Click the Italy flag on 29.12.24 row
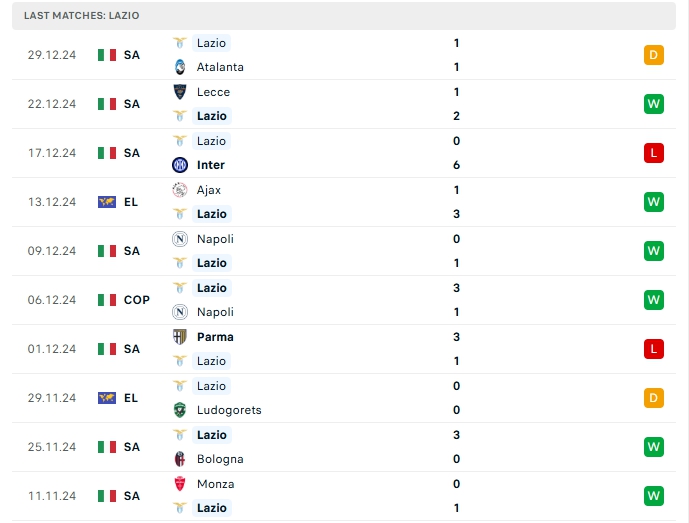 point(107,55)
